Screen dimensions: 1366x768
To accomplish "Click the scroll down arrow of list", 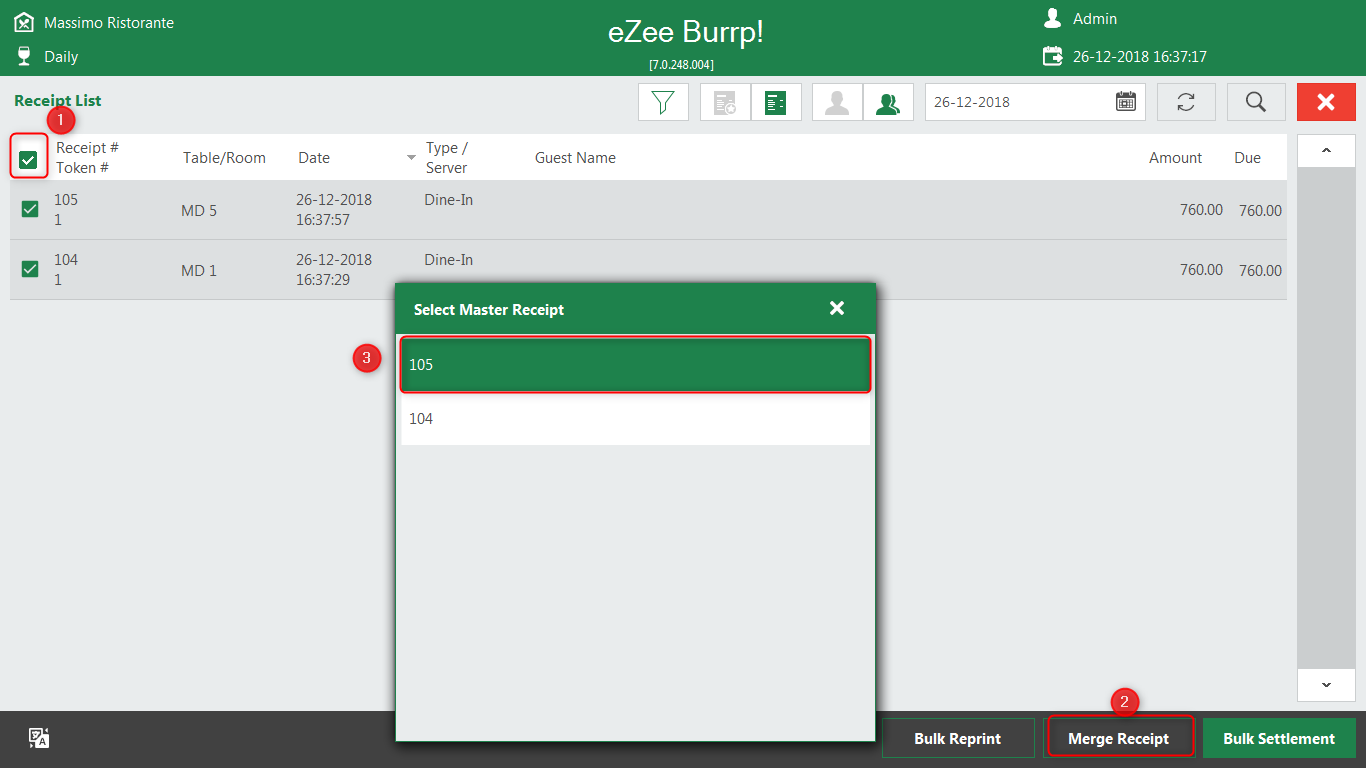I will 1326,685.
